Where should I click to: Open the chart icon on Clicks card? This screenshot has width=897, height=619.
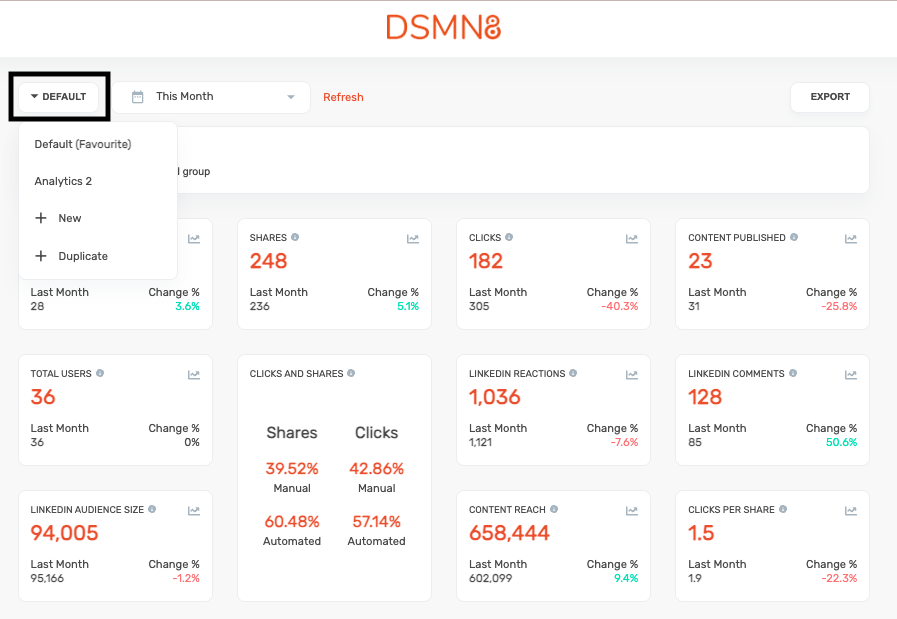(x=632, y=239)
